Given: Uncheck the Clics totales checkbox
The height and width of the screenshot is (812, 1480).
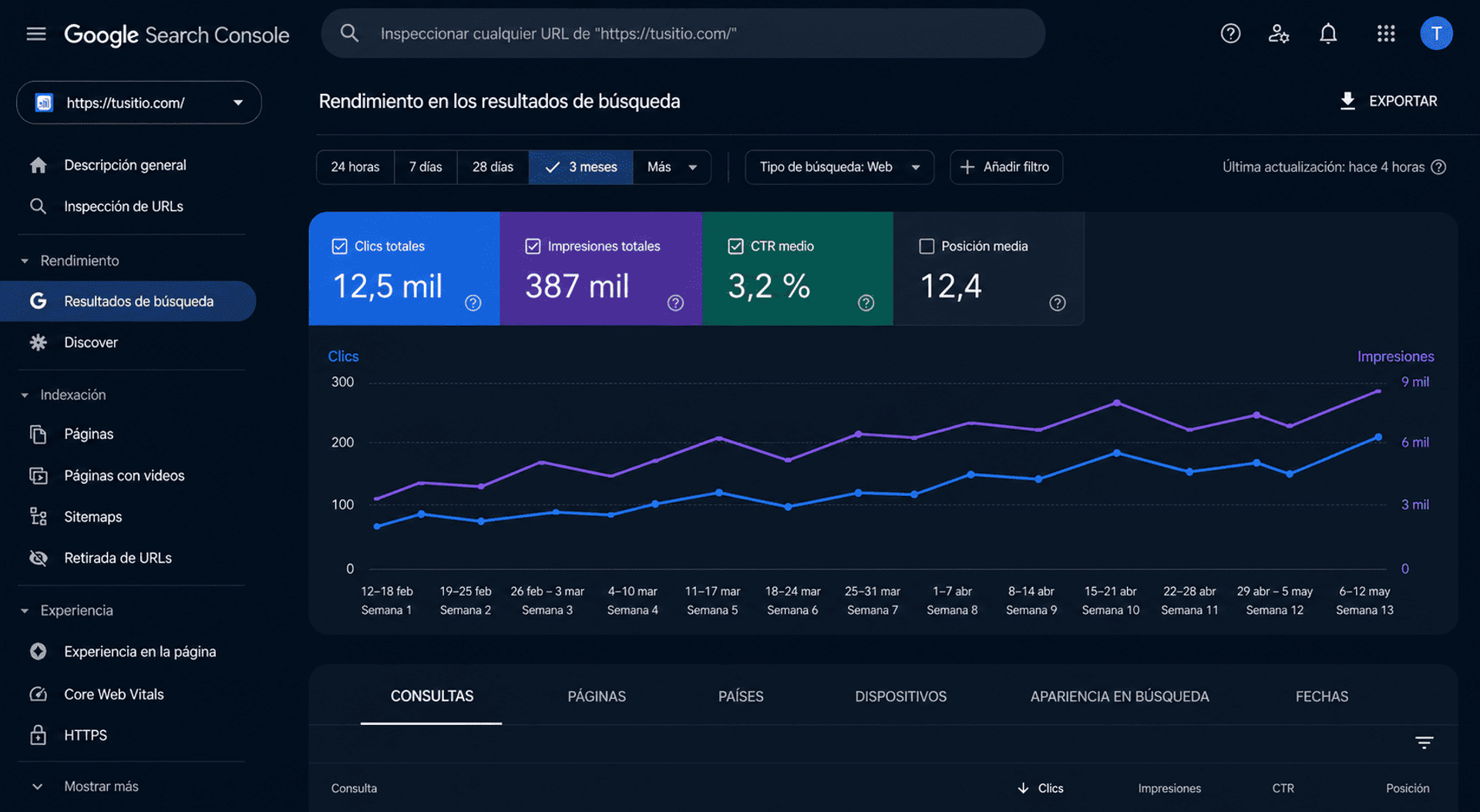Looking at the screenshot, I should [x=339, y=247].
